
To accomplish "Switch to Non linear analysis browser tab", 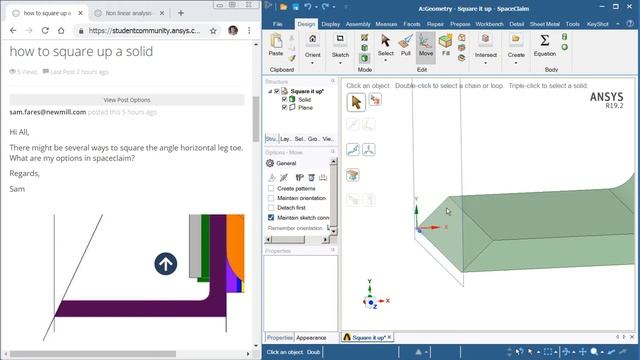I will [128, 13].
